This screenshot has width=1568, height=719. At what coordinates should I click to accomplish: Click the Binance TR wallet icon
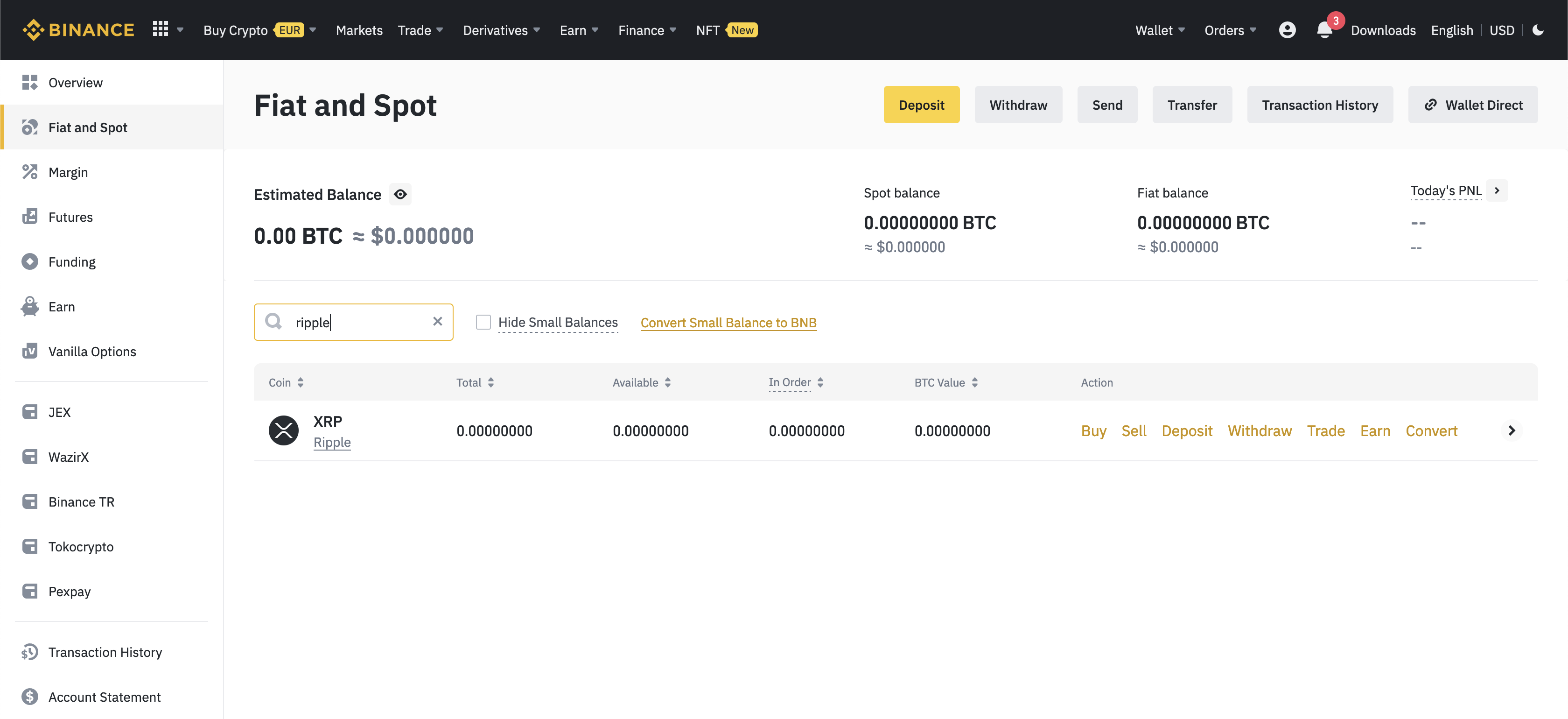click(x=29, y=501)
